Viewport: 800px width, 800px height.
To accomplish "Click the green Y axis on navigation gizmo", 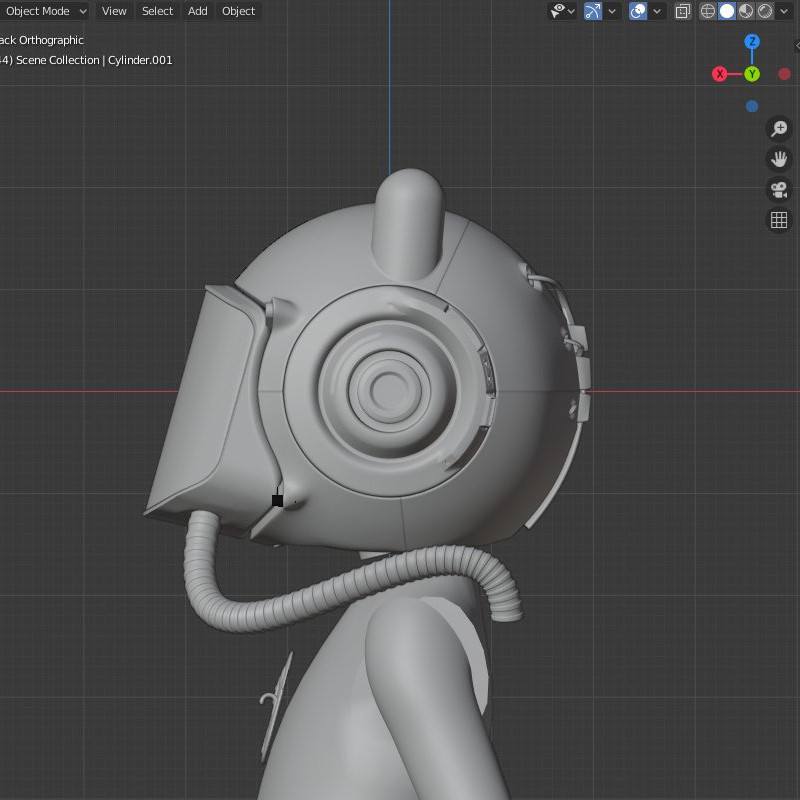I will click(752, 74).
